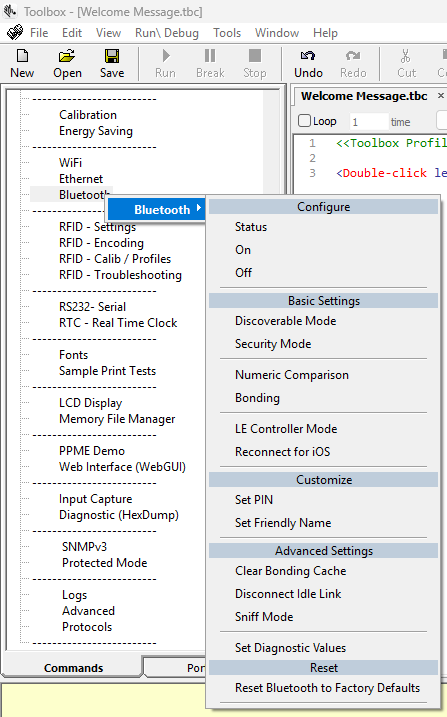Choose Set Diagnostic Values entry
Viewport: 447px width, 717px height.
pyautogui.click(x=290, y=648)
